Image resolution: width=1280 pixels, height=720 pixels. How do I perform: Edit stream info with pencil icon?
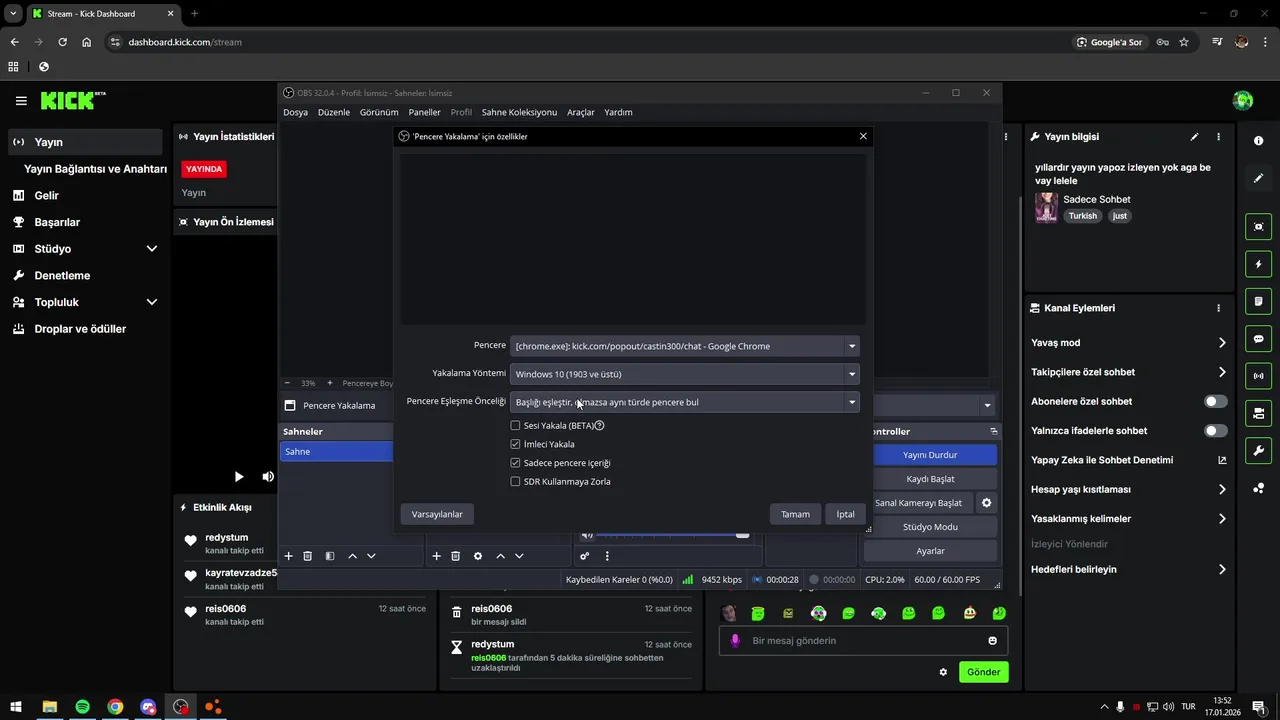coord(1194,137)
